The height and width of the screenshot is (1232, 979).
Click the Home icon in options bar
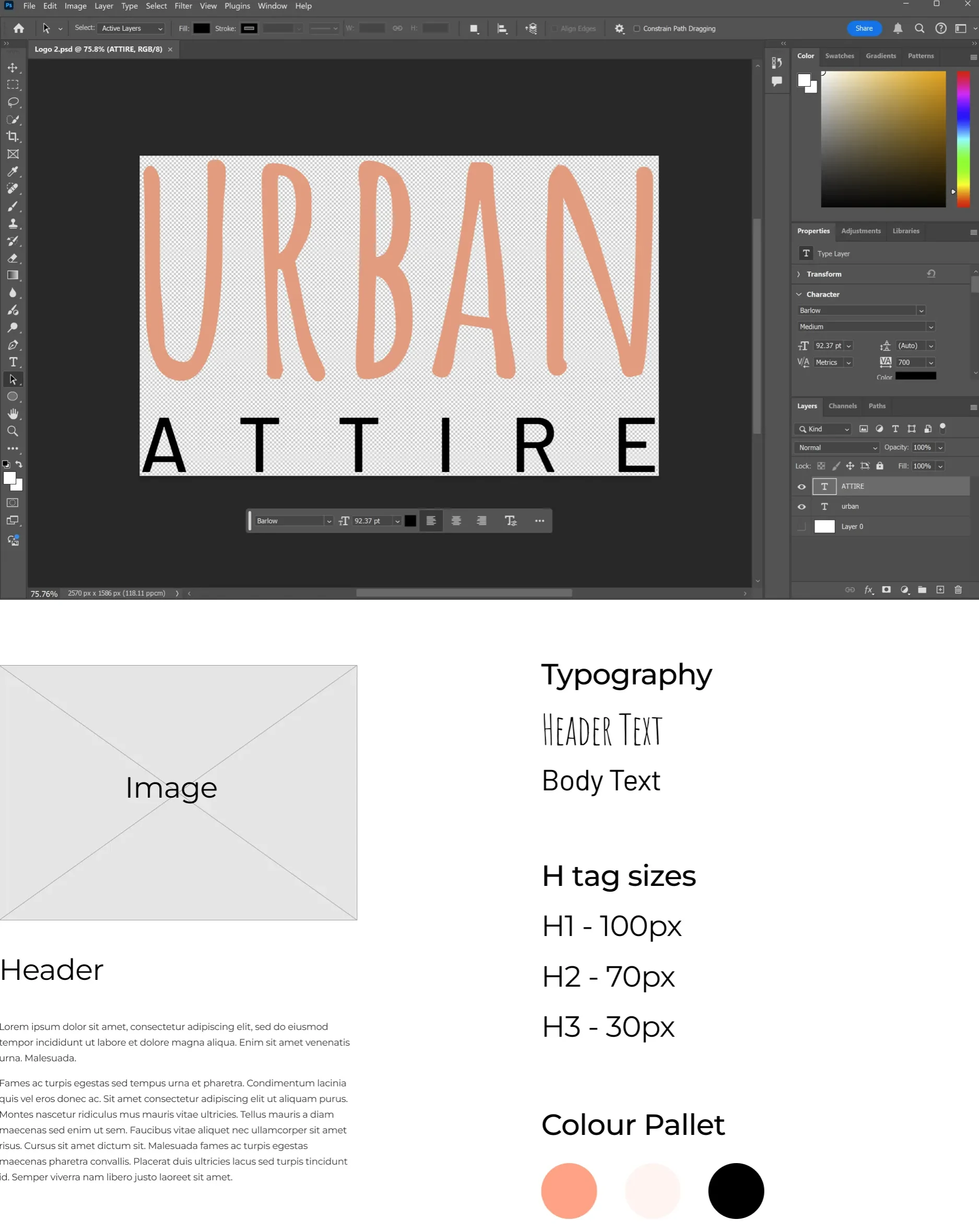point(19,28)
